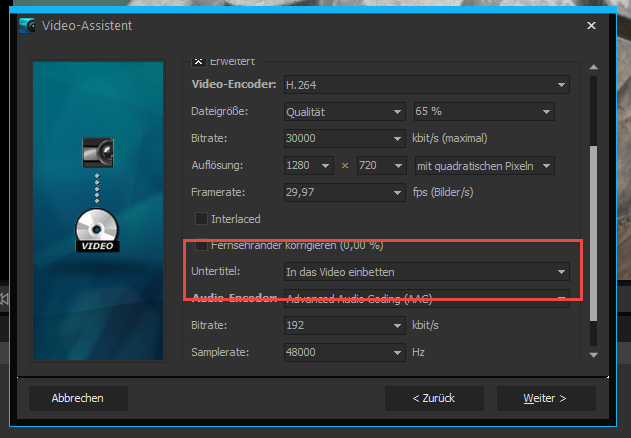Image resolution: width=631 pixels, height=438 pixels.
Task: Click the scroll down arrow of the settings scrollbar
Action: [x=594, y=354]
